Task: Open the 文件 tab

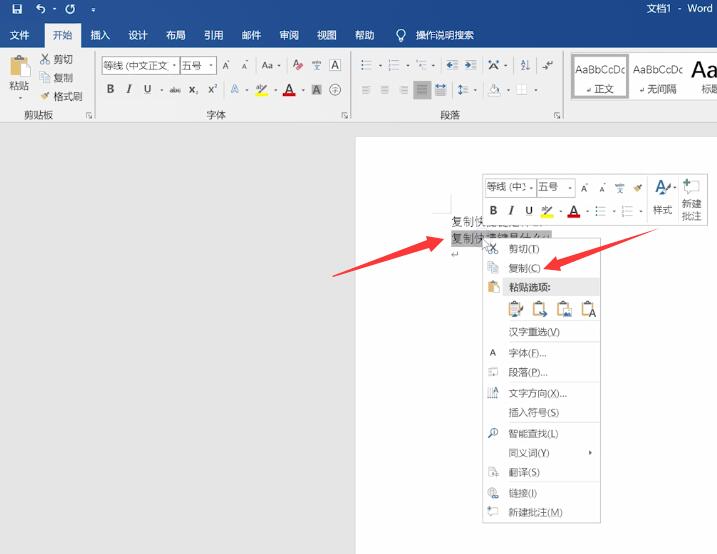Action: coord(20,35)
